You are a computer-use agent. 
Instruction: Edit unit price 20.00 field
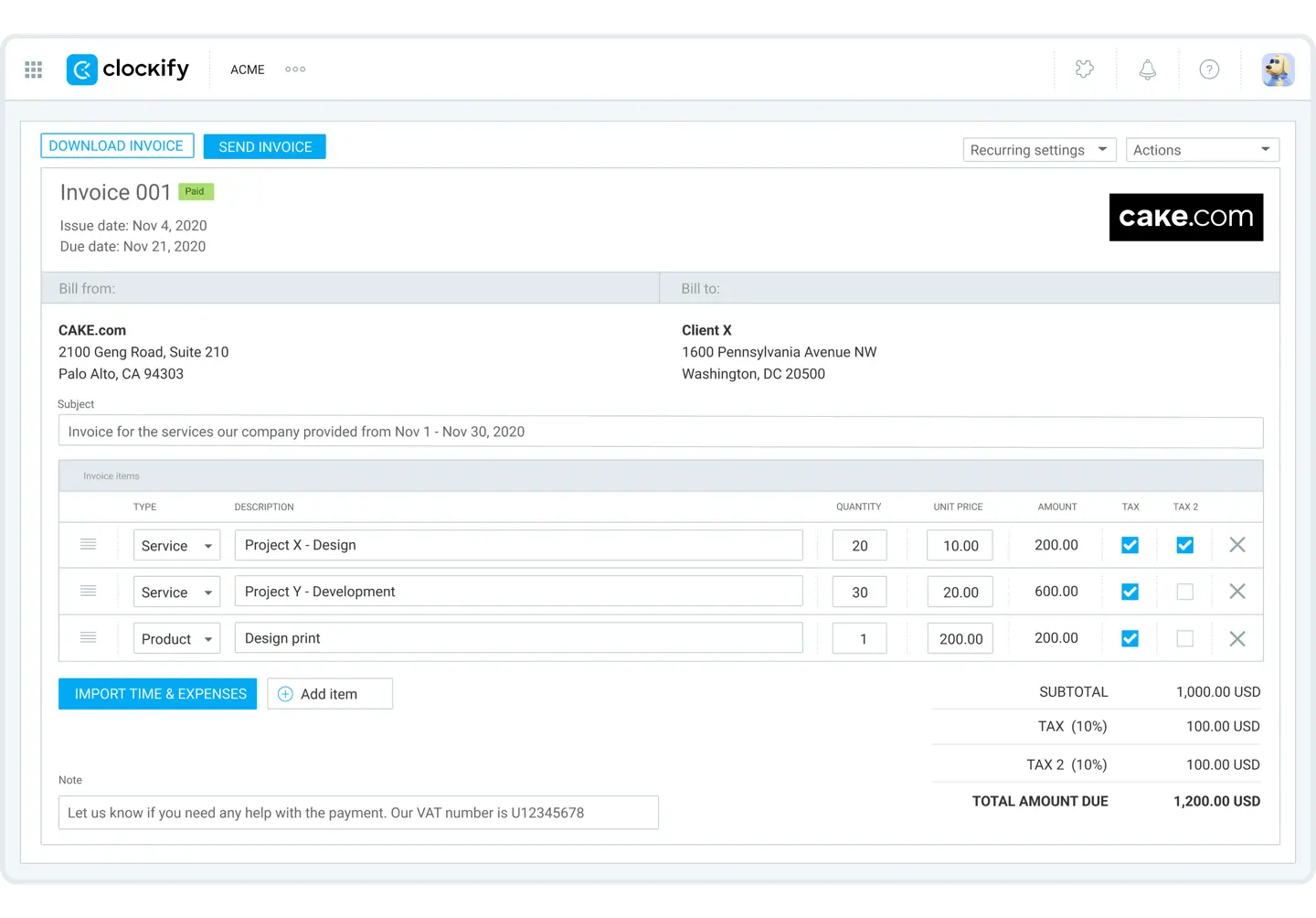coord(960,592)
